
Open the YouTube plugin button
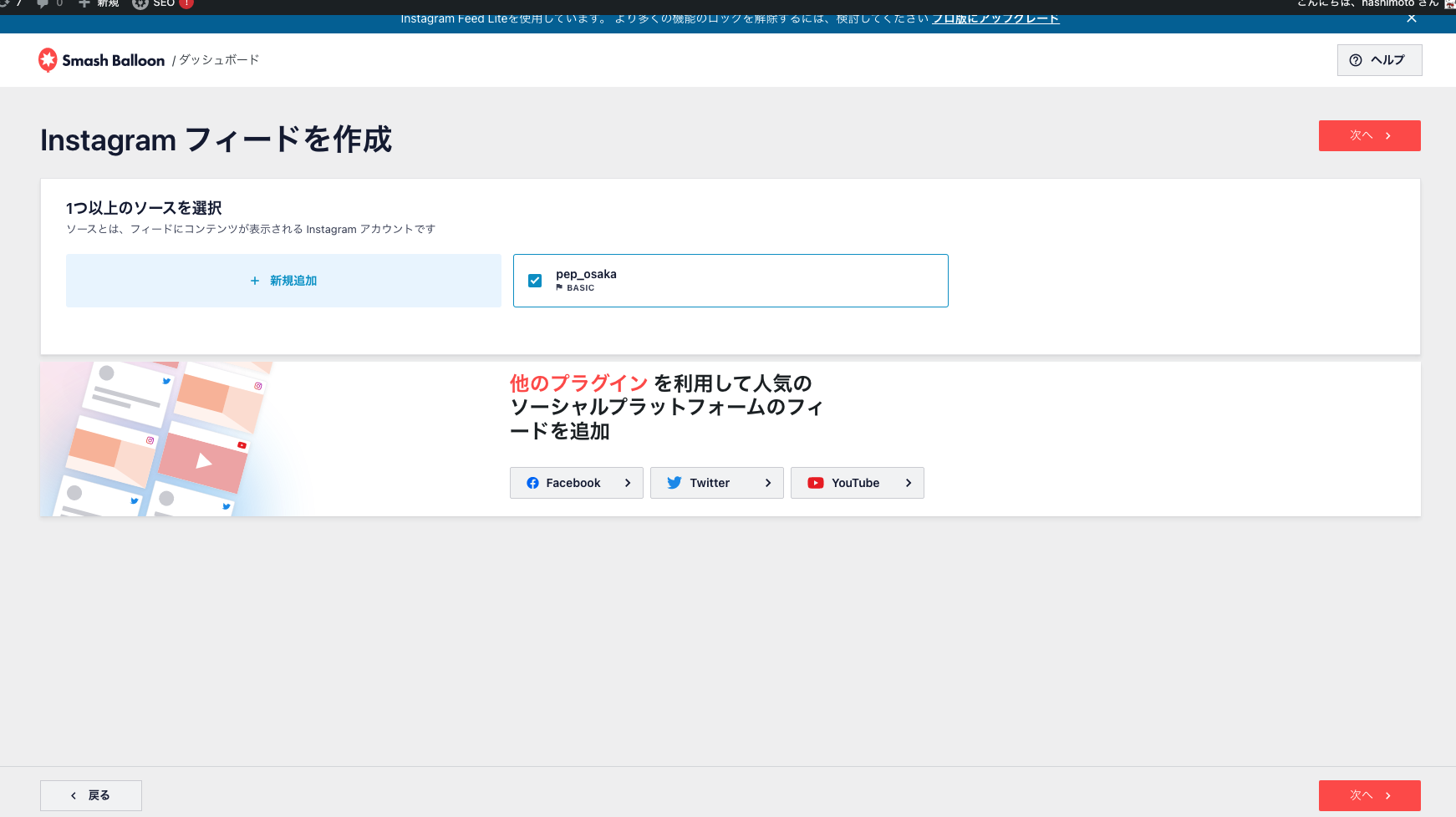tap(857, 483)
